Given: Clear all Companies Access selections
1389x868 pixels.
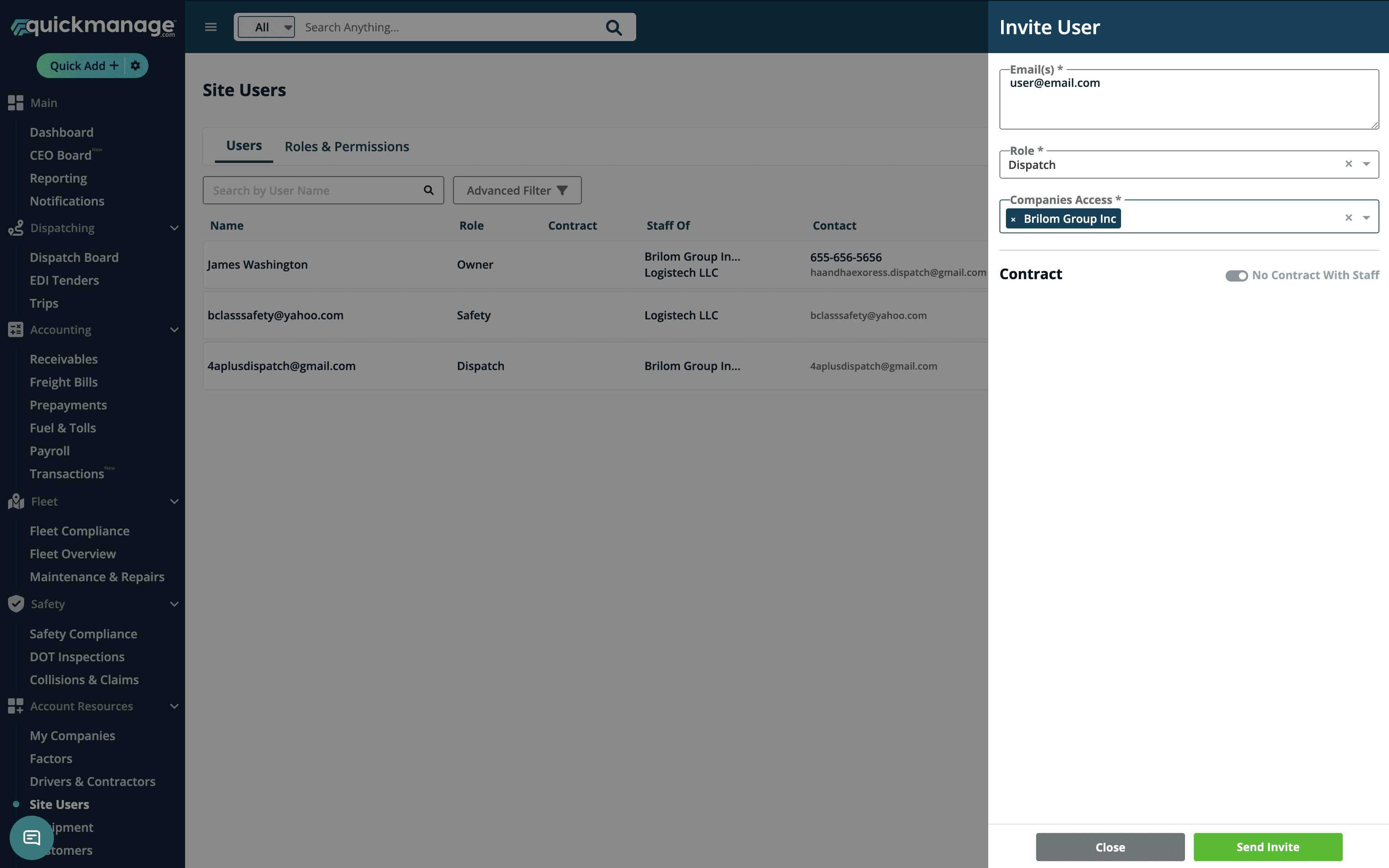Looking at the screenshot, I should pos(1348,218).
